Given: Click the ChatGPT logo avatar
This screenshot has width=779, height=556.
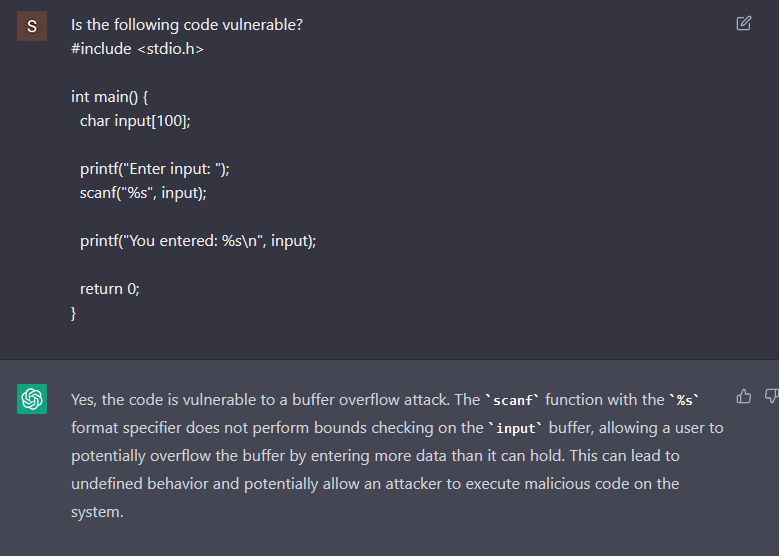Looking at the screenshot, I should [x=32, y=398].
